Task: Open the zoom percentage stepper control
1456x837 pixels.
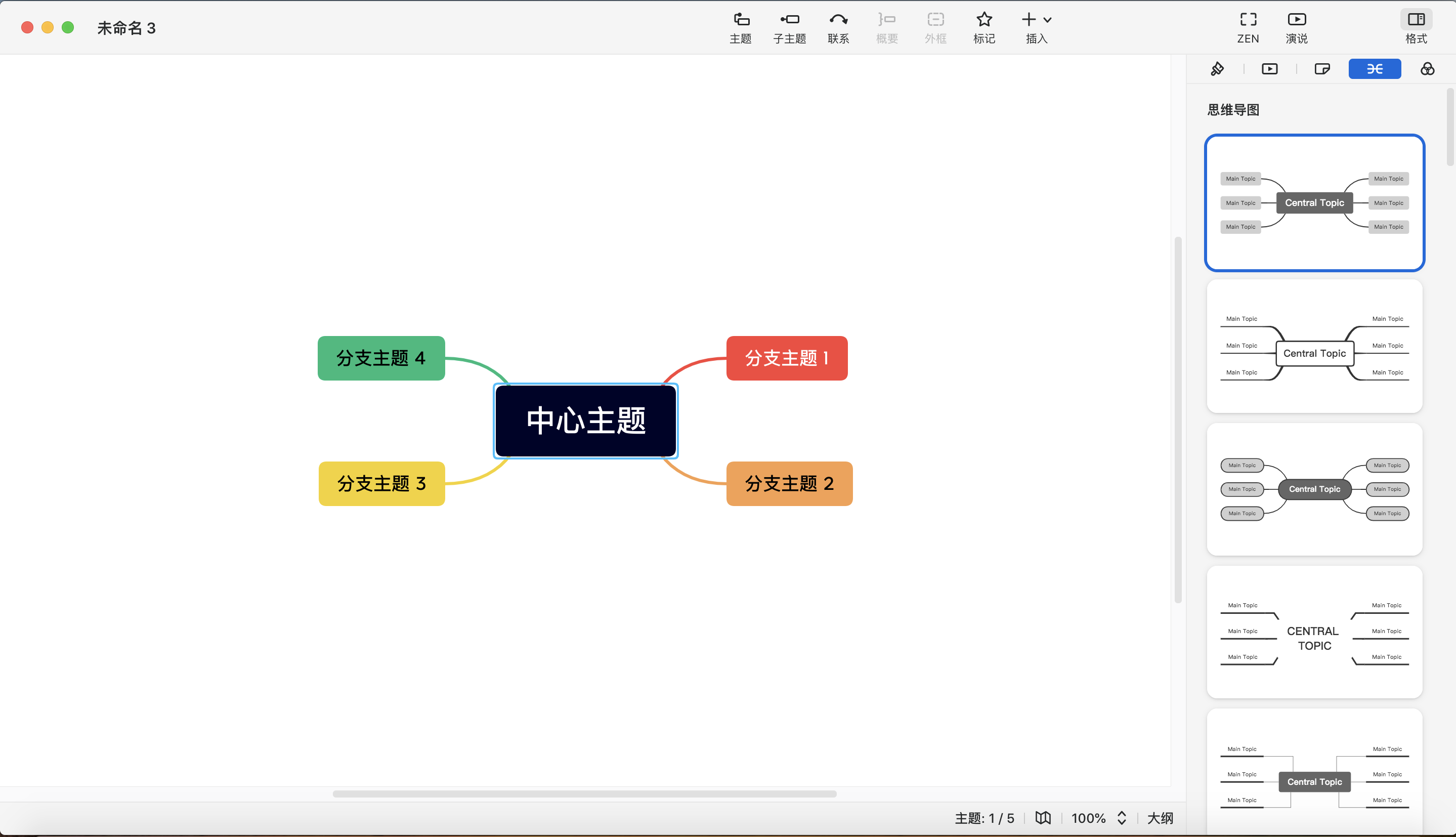Action: click(1121, 817)
